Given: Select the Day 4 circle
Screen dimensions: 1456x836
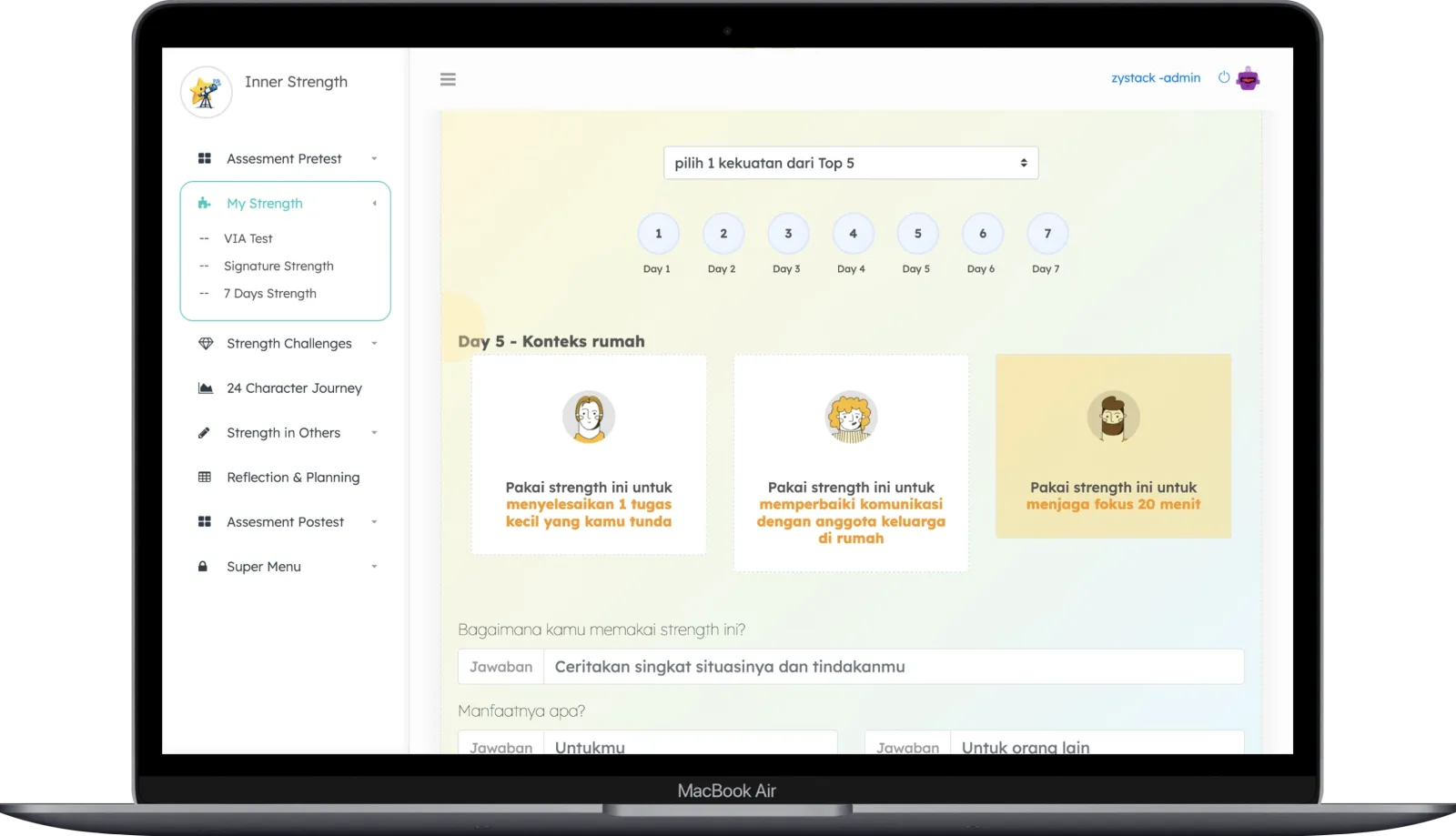Looking at the screenshot, I should pos(853,234).
